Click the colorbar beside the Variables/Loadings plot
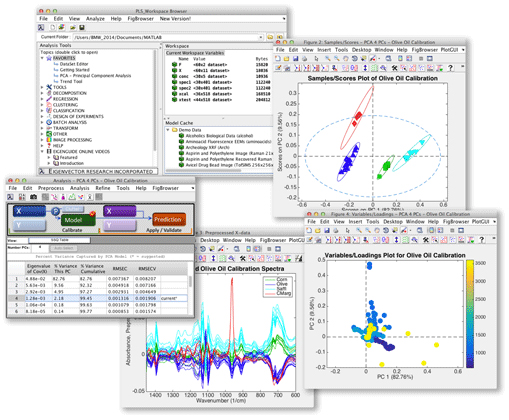 point(470,314)
